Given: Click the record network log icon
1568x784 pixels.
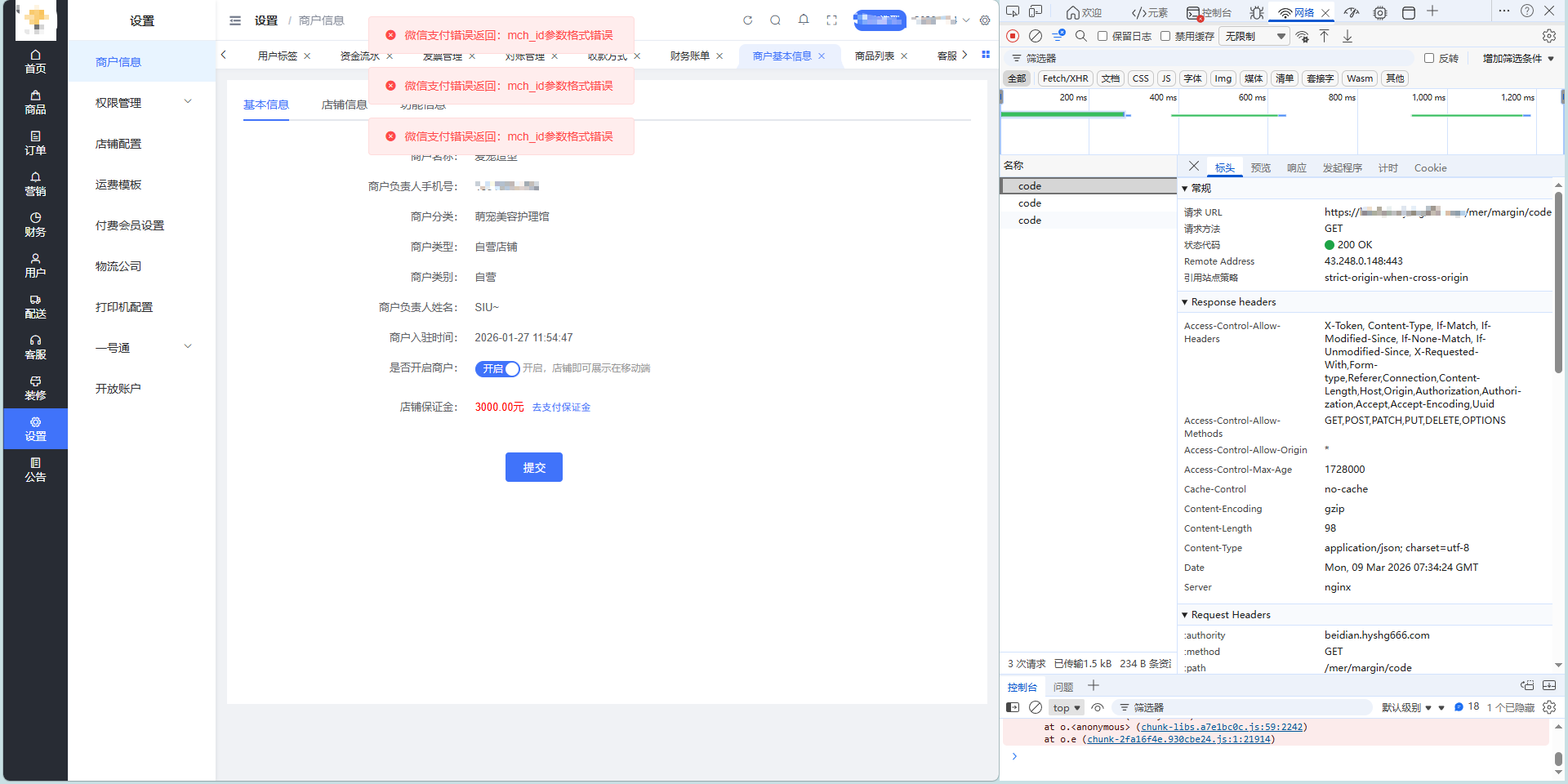Looking at the screenshot, I should [1013, 36].
